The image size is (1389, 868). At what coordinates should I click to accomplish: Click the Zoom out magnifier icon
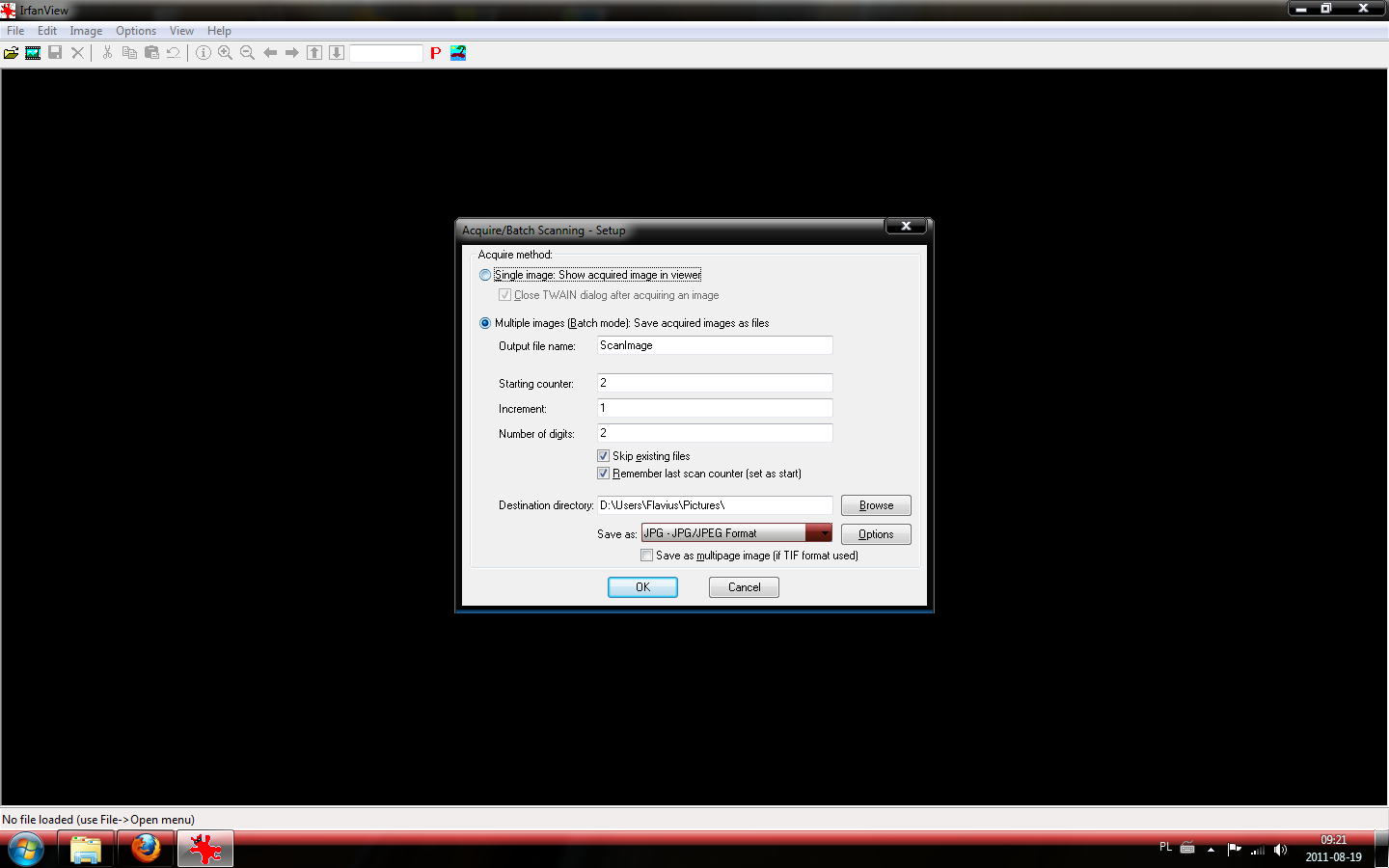pos(247,53)
